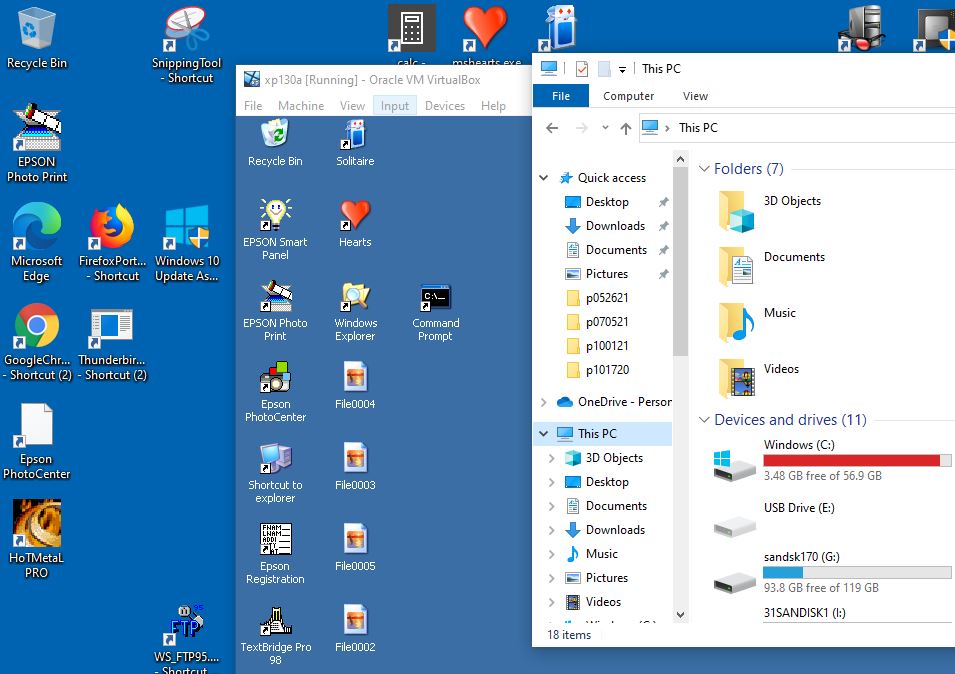Collapse the Folders (7) group
Viewport: 955px width, 674px height.
pyautogui.click(x=704, y=169)
